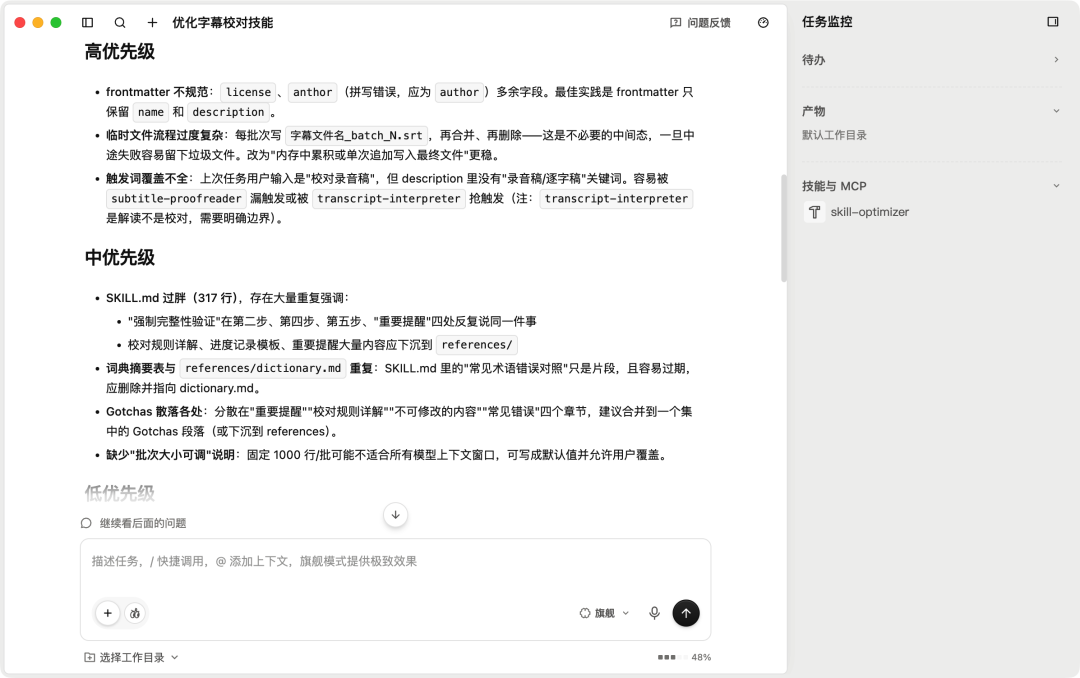Image resolution: width=1080 pixels, height=678 pixels.
Task: Click the title 优化字幕校对技能
Action: click(222, 23)
